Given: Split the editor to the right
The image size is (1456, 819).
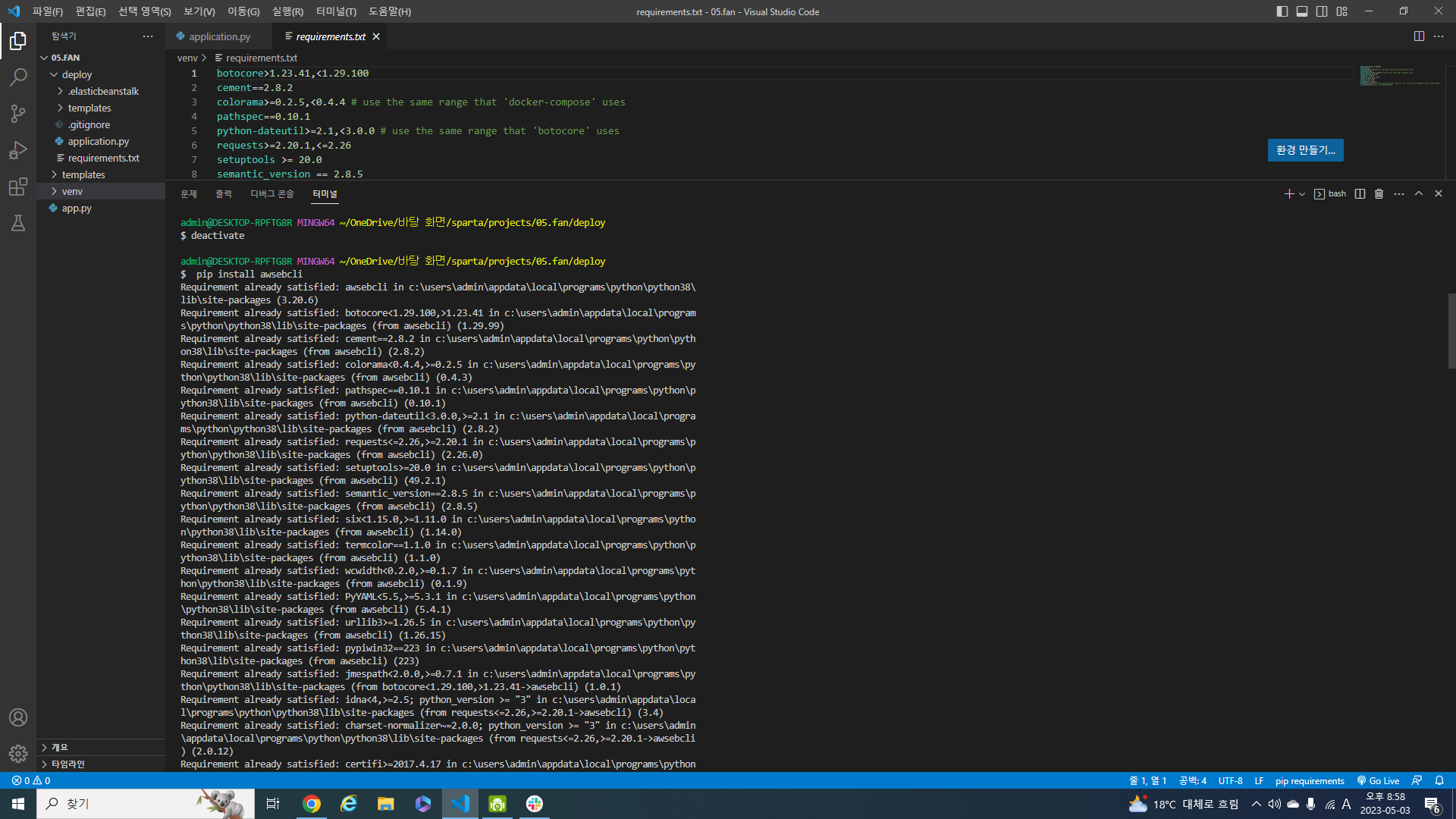Looking at the screenshot, I should pos(1419,36).
